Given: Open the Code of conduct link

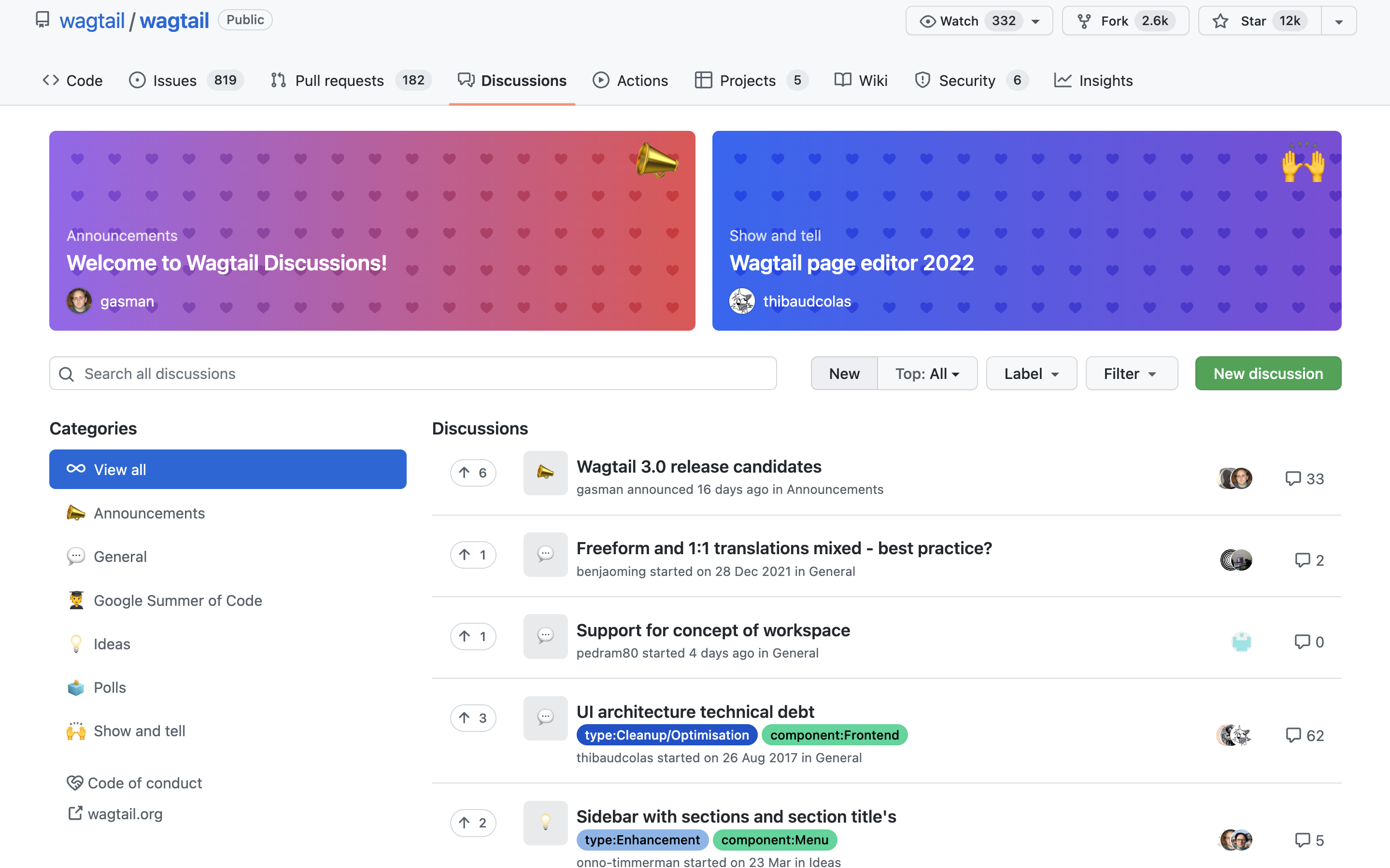Looking at the screenshot, I should tap(144, 783).
